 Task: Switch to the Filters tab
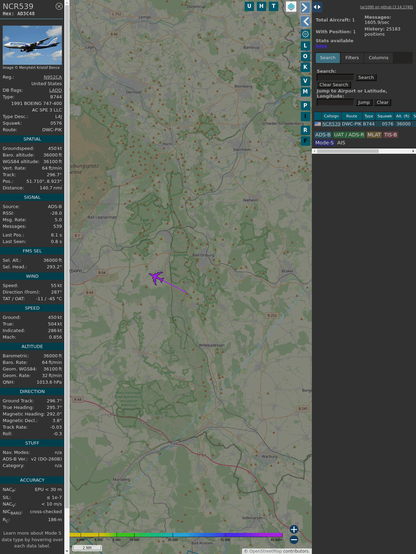[352, 58]
